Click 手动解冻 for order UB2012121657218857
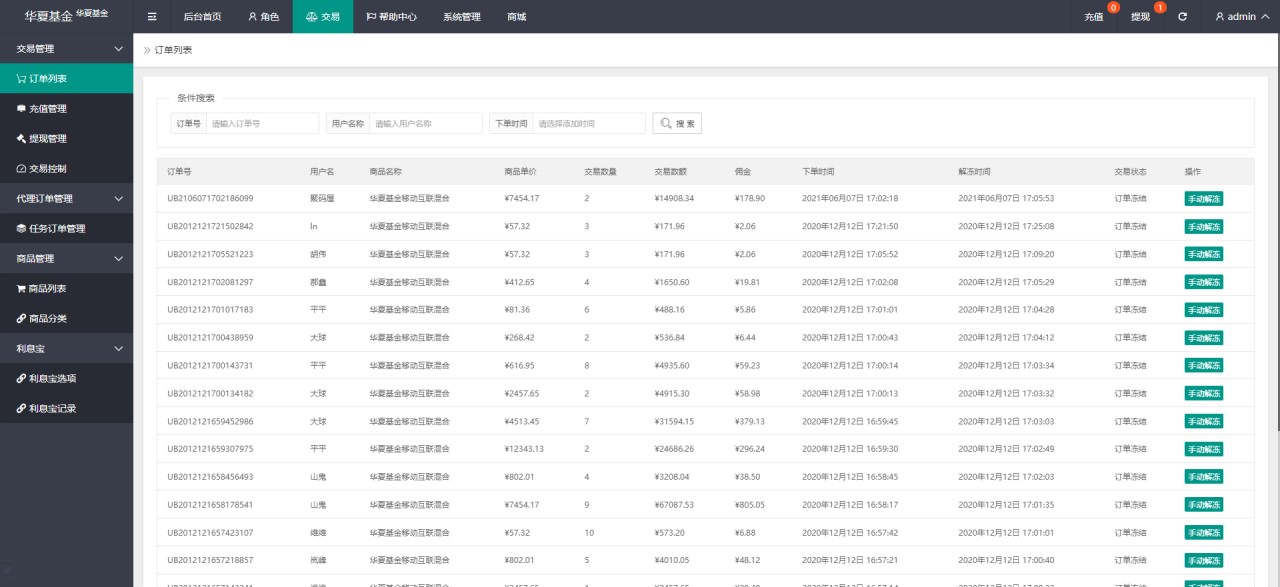The image size is (1280, 587). [1204, 560]
